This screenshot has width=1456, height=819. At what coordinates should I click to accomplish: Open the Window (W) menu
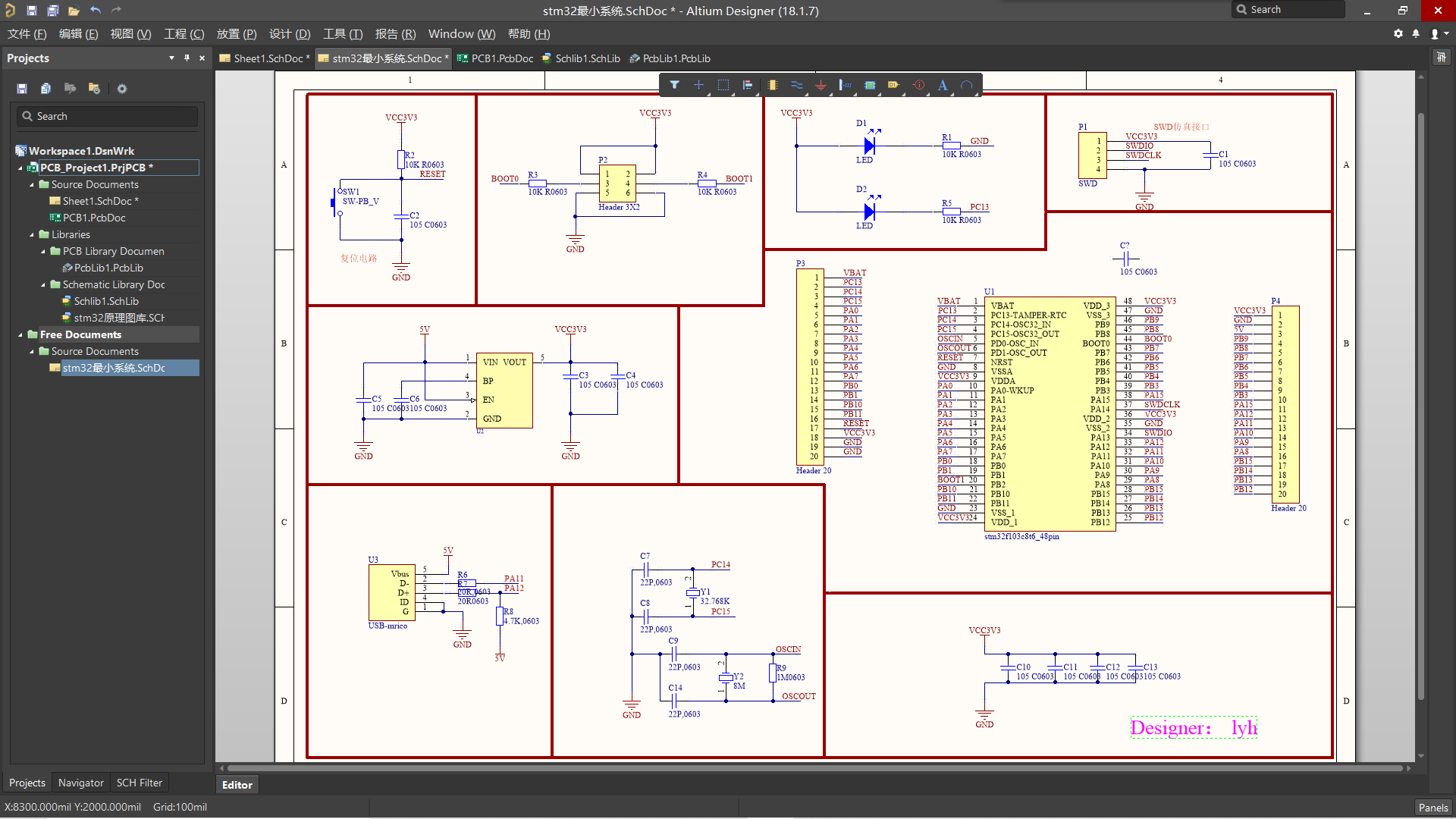(x=462, y=33)
